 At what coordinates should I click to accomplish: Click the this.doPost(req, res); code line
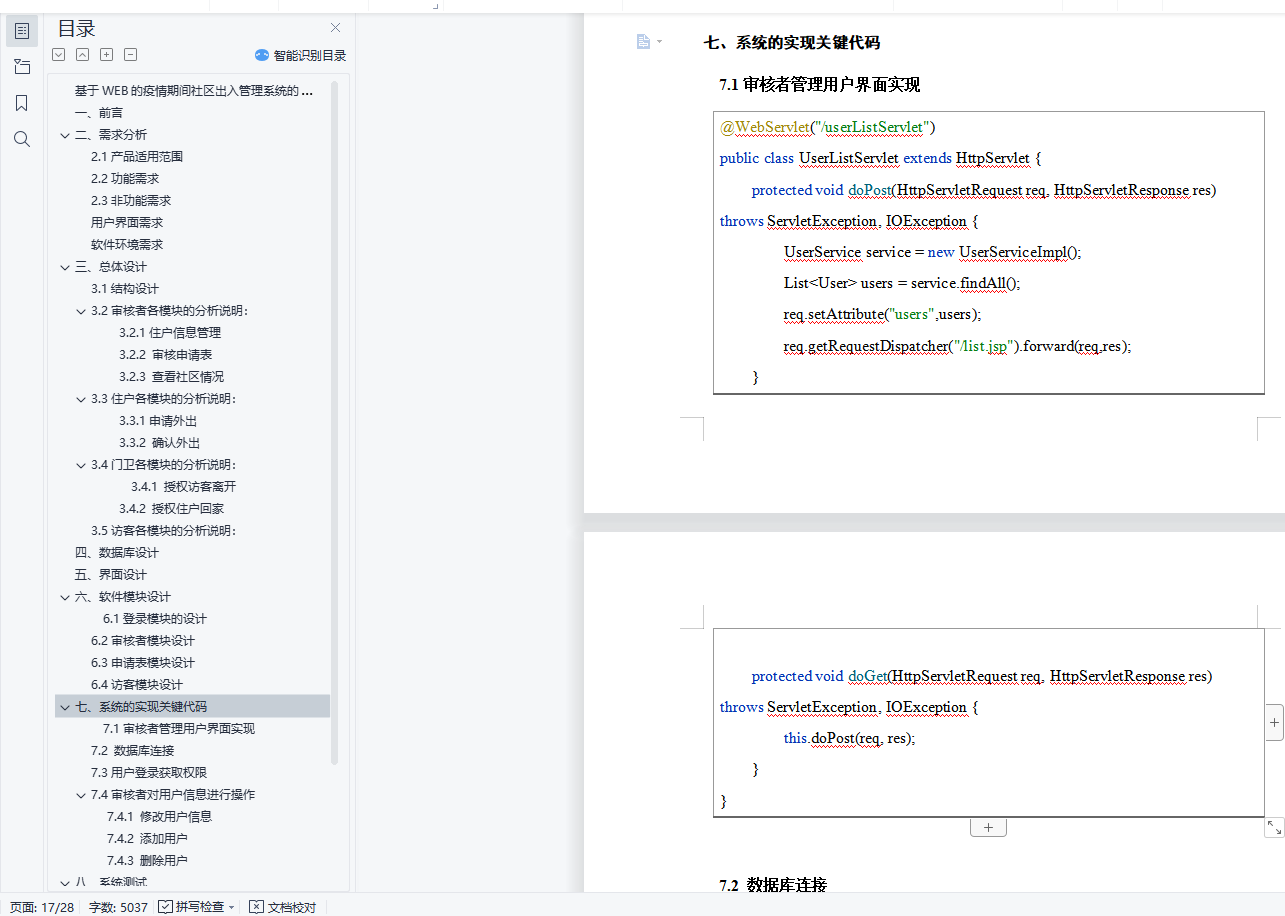(x=849, y=738)
